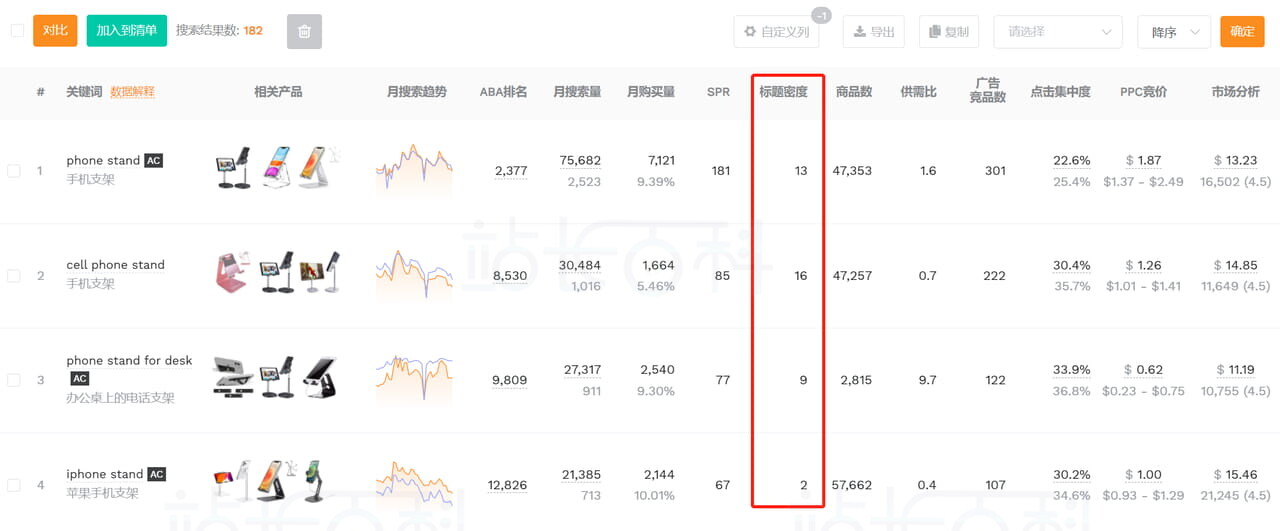1280x531 pixels.
Task: Click monthly search volume 21,385
Action: [x=581, y=474]
